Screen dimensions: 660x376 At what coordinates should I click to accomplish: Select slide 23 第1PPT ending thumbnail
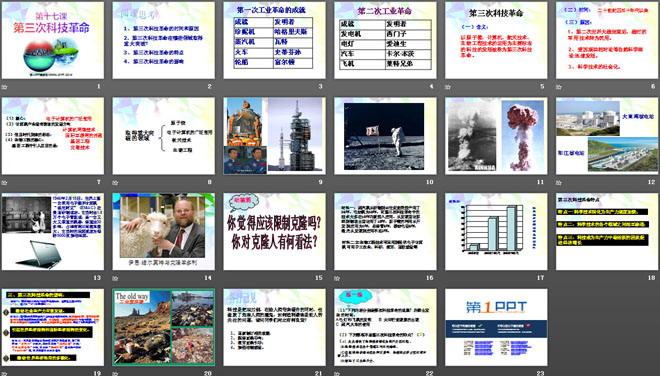(x=496, y=327)
